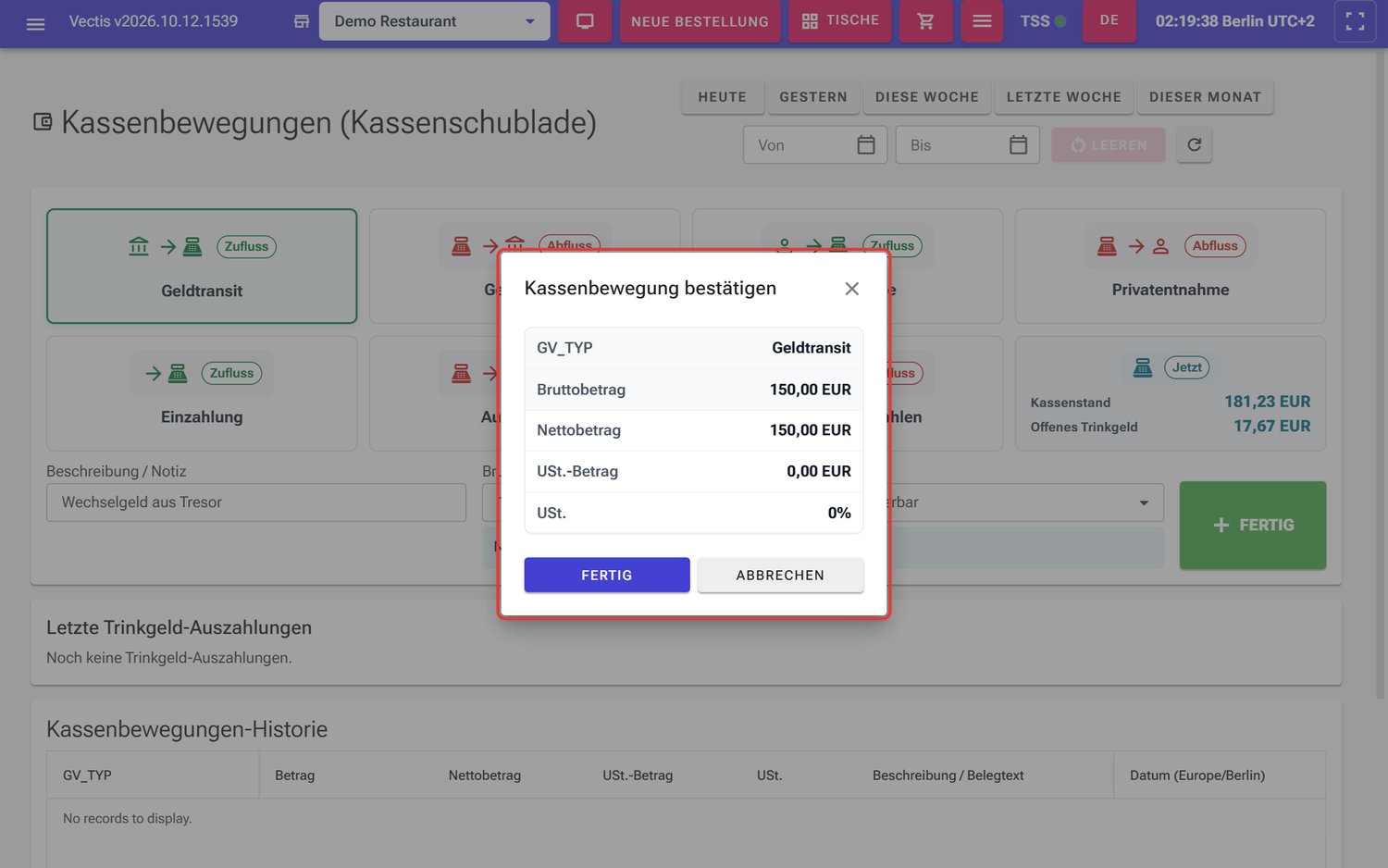
Task: Click the TSS status indicator
Action: [1043, 20]
